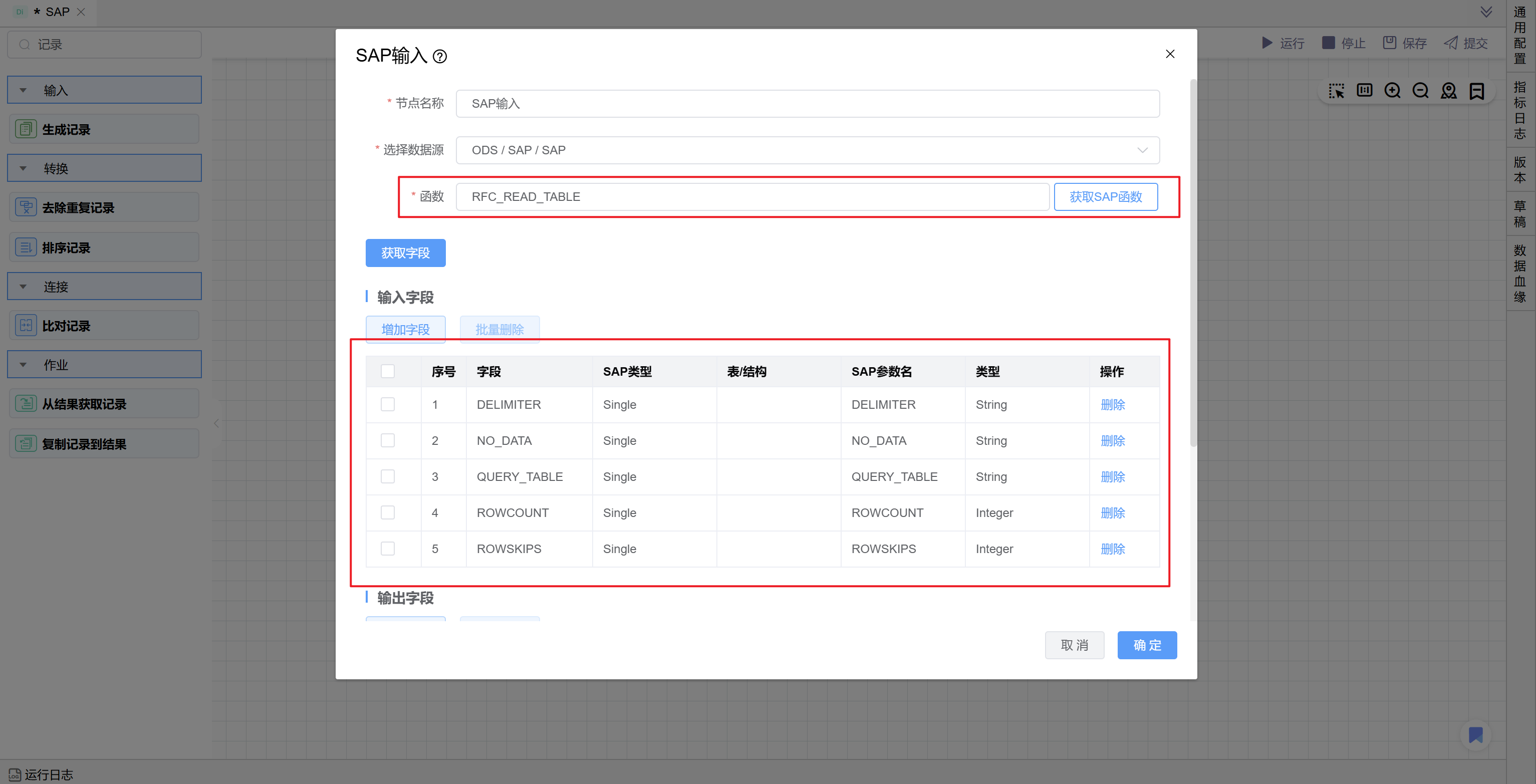Delete the QUERY_TABLE row via 删除 link
This screenshot has height=784, width=1536.
[1112, 477]
